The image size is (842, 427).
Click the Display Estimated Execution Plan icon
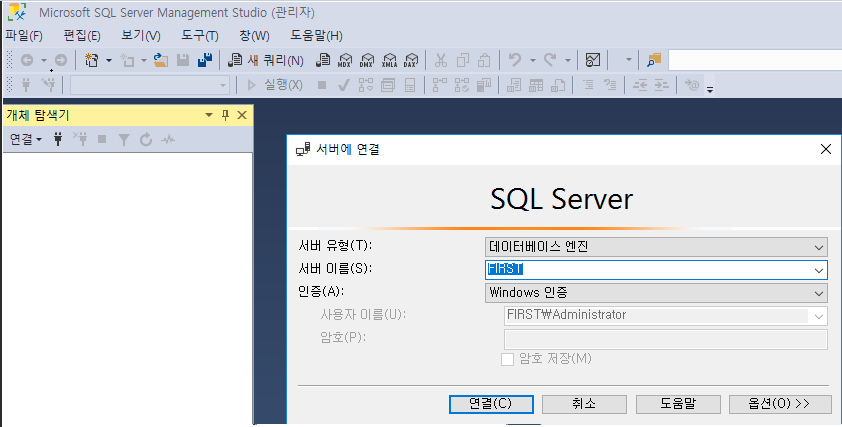[x=366, y=85]
